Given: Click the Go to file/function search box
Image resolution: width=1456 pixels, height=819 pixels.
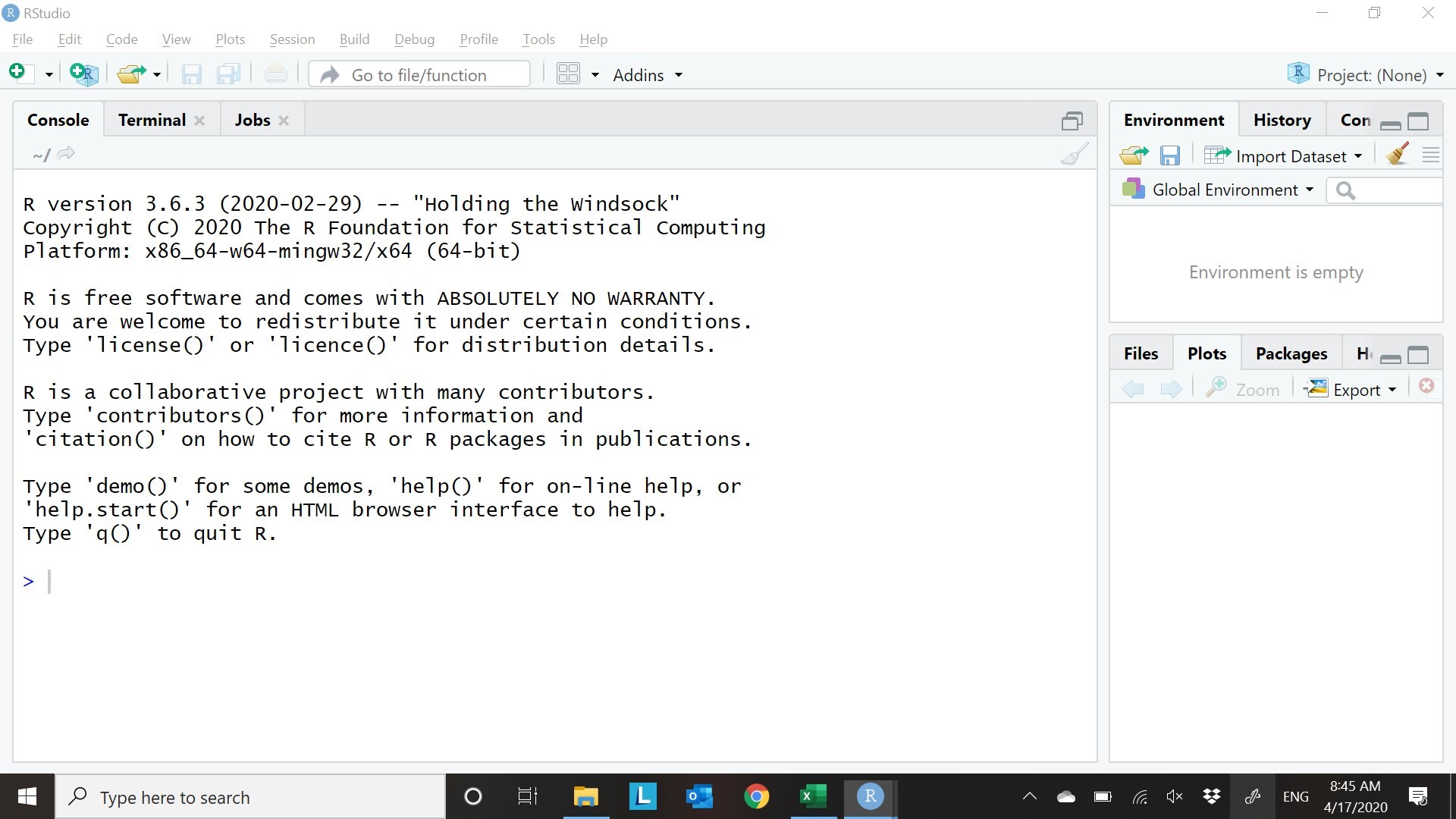Looking at the screenshot, I should [x=419, y=74].
